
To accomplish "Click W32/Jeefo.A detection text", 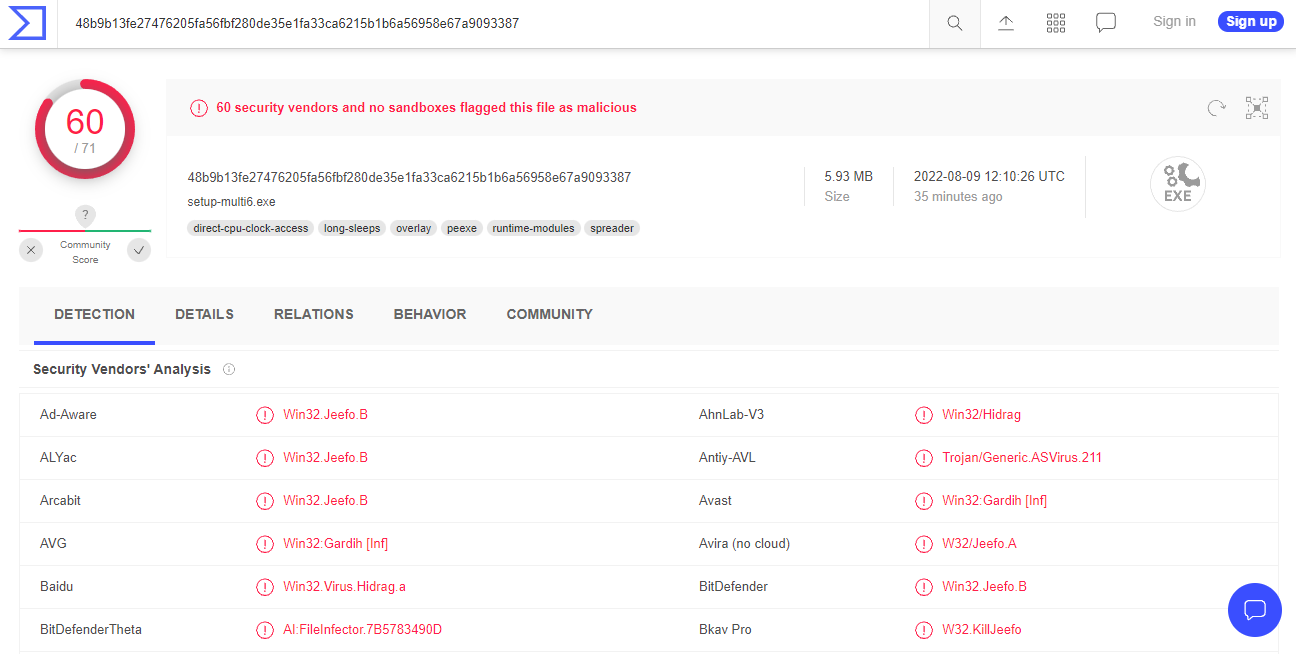I will pyautogui.click(x=979, y=543).
